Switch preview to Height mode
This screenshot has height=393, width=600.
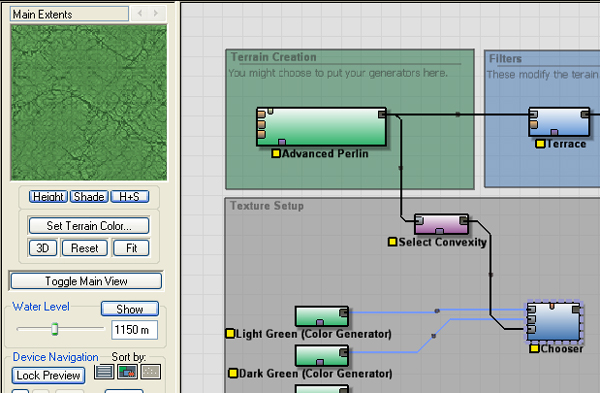pos(48,197)
